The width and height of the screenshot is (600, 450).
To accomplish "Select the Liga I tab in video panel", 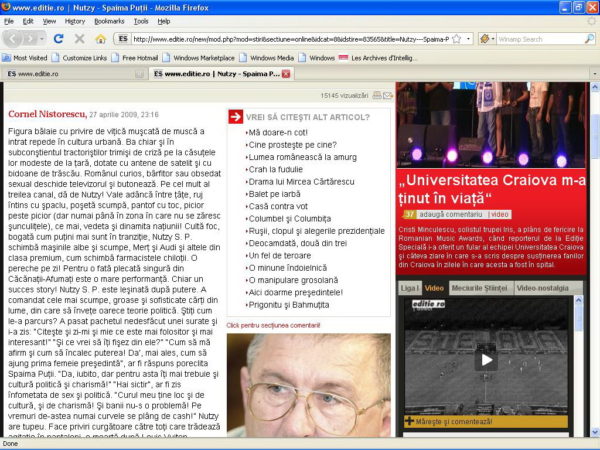I will click(x=410, y=288).
